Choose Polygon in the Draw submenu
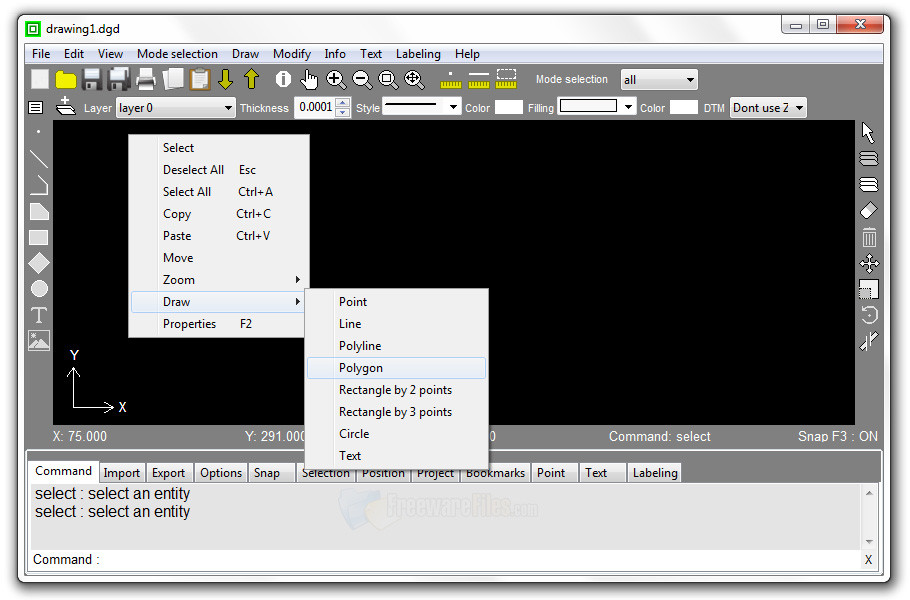 [x=396, y=368]
